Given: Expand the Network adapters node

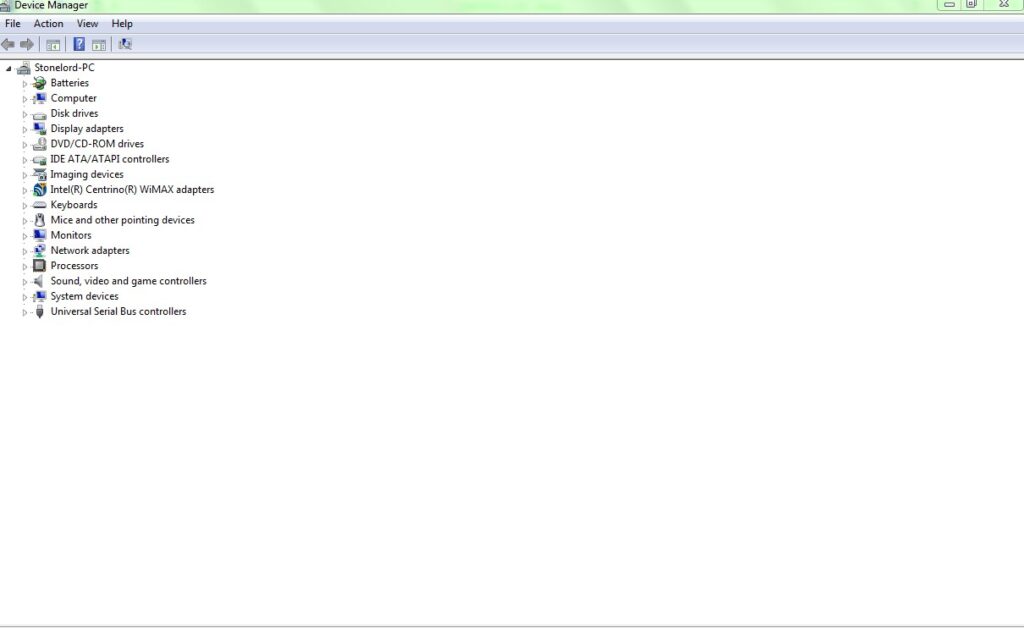Looking at the screenshot, I should point(25,251).
